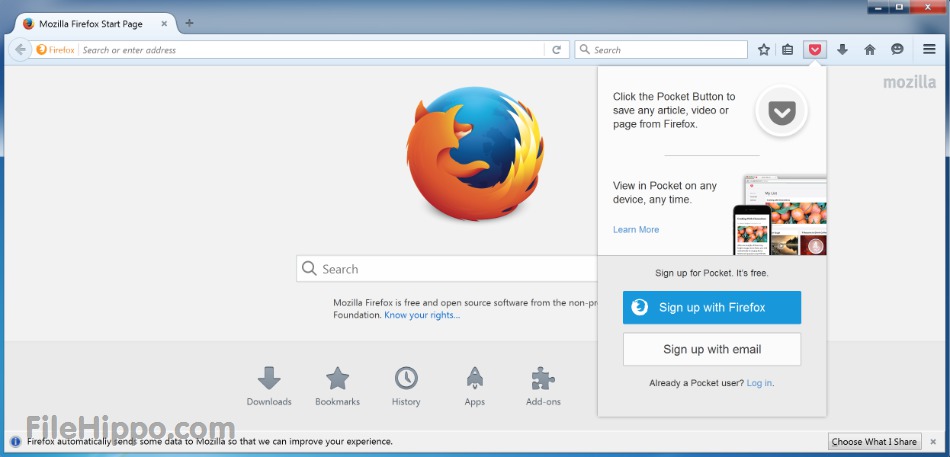
Task: Click the 'Click the Pocket Button to save' text
Action: click(x=674, y=110)
